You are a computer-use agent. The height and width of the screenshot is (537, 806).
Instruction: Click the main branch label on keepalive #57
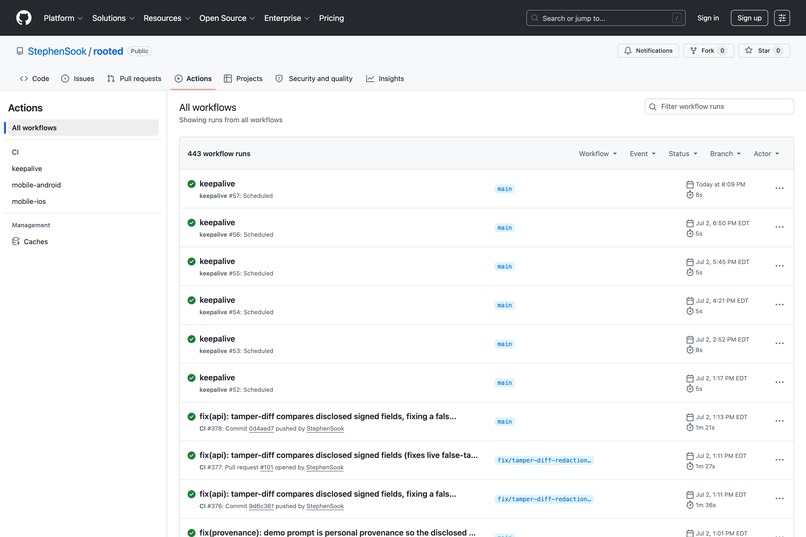pos(504,189)
